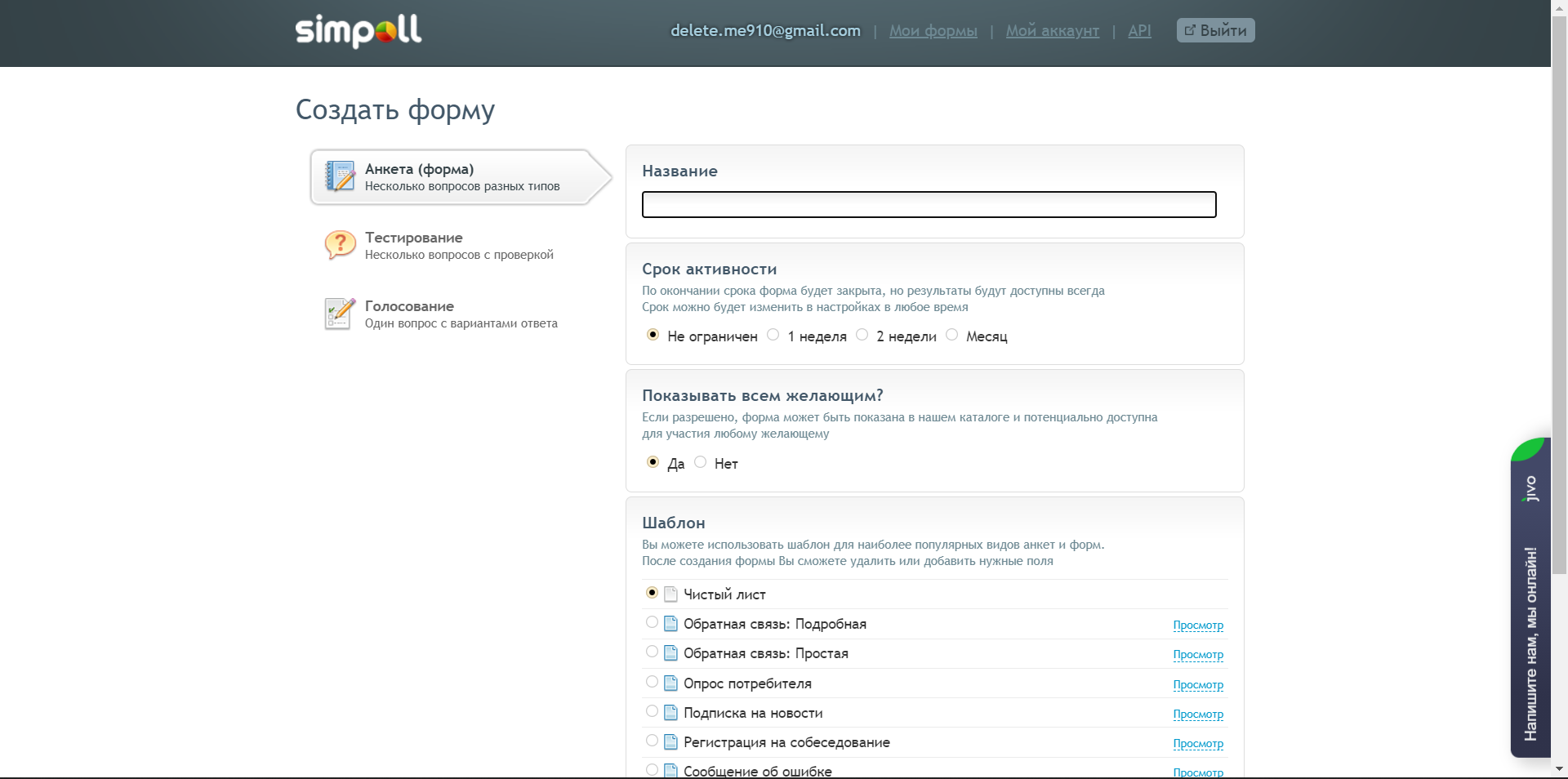Image resolution: width=1568 pixels, height=779 pixels.
Task: Switch to the Голосование form type
Action: [x=461, y=314]
